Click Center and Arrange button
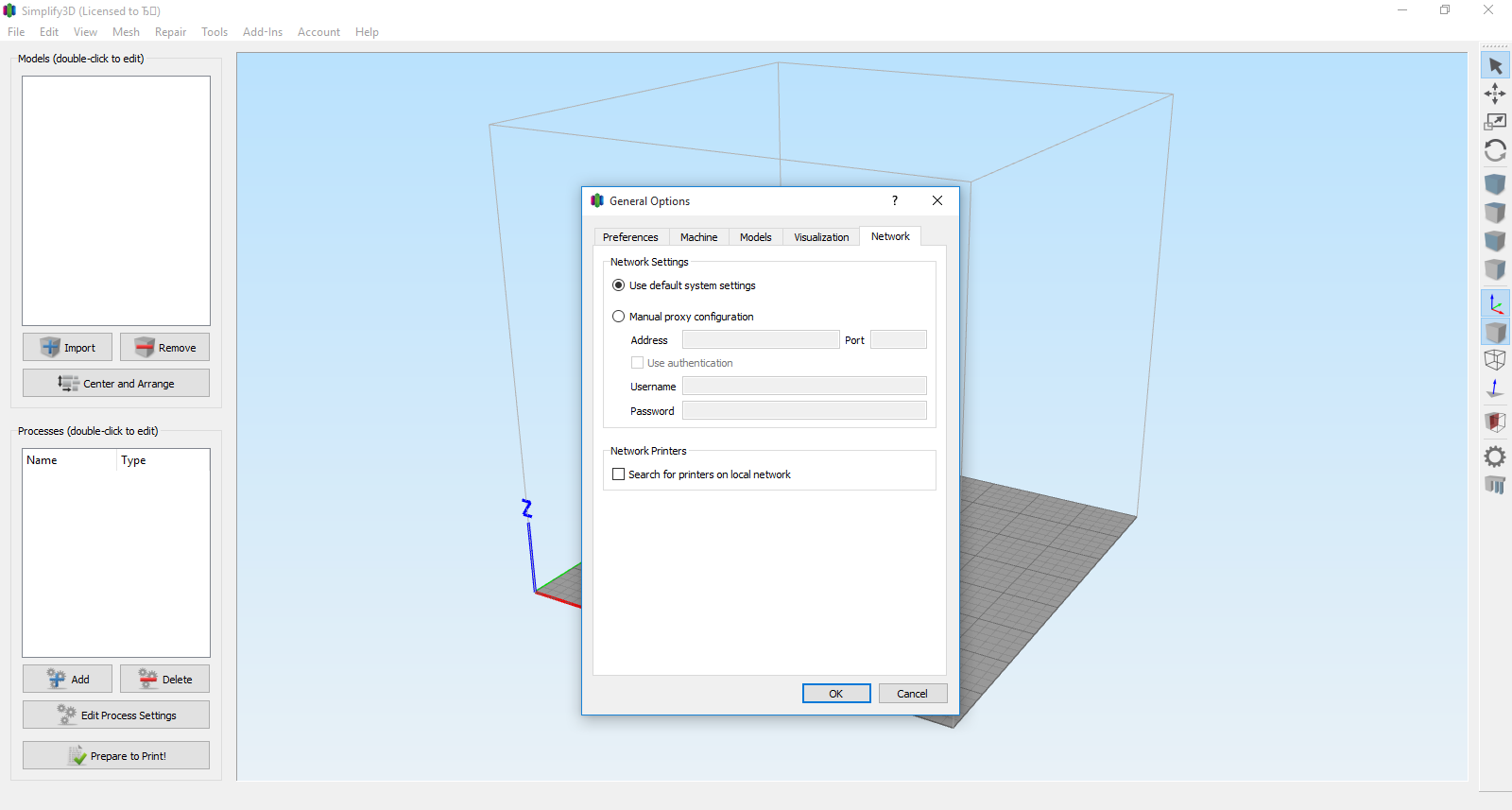 (x=116, y=383)
